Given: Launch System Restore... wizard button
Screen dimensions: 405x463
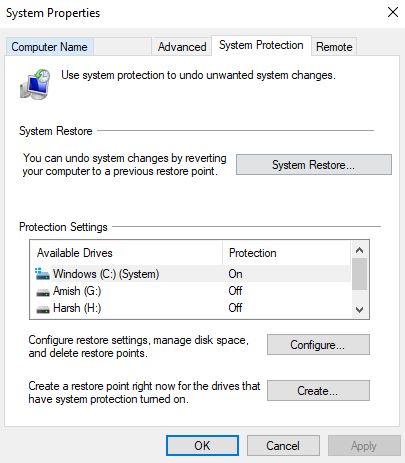Looking at the screenshot, I should click(x=314, y=164).
